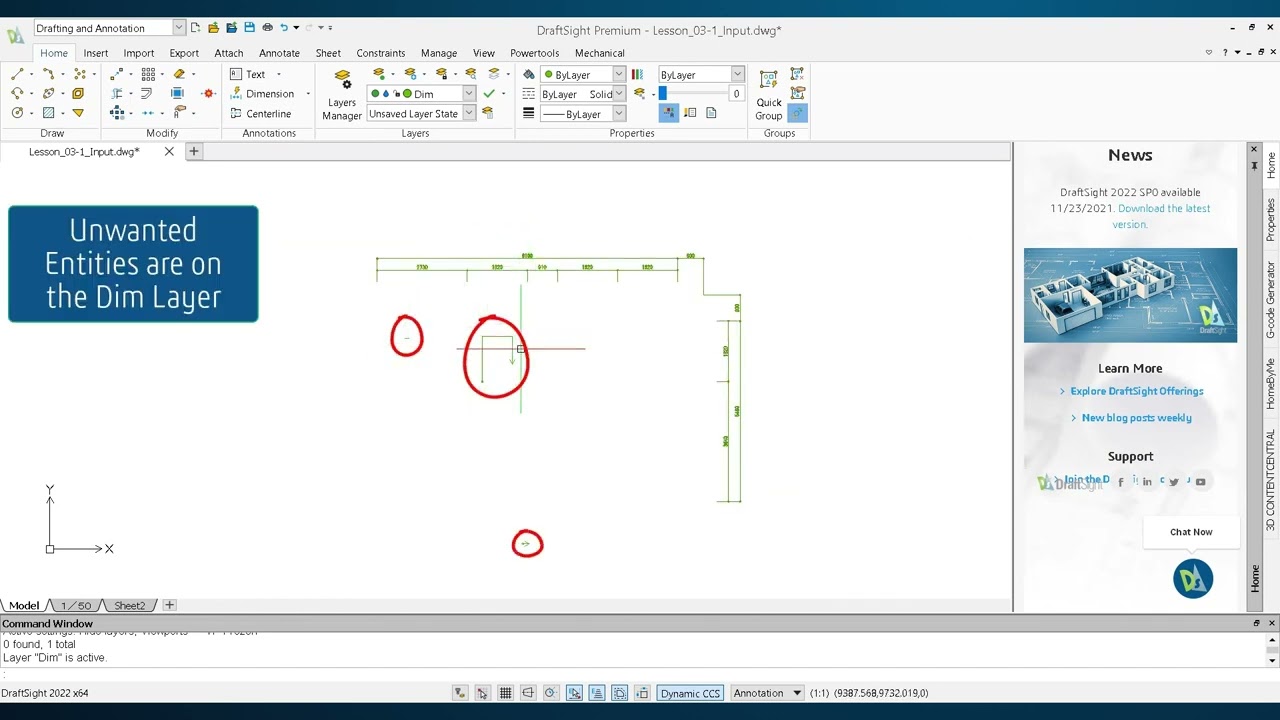Pick the Eraser delete tool
This screenshot has width=1280, height=720.
(179, 74)
